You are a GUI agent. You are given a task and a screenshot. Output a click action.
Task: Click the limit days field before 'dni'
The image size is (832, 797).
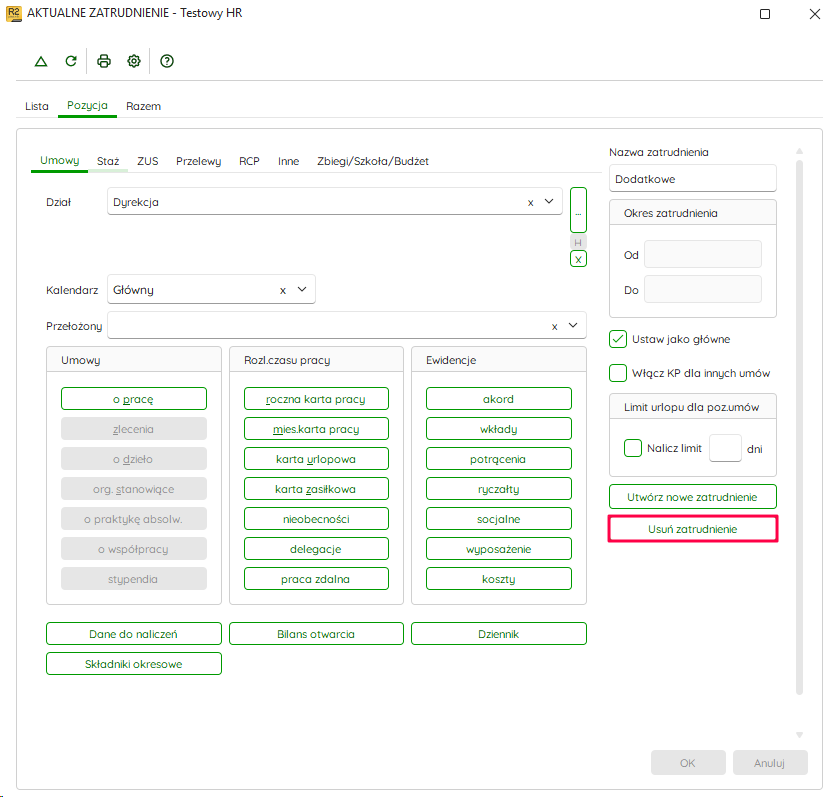(725, 448)
